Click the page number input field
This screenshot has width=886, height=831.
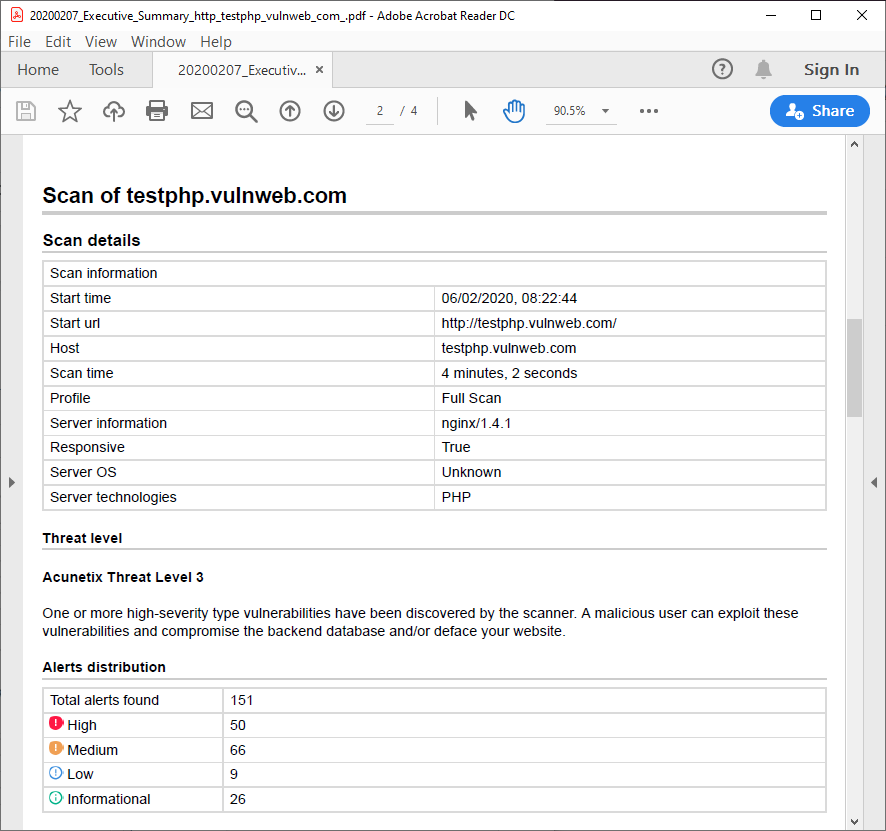click(380, 111)
